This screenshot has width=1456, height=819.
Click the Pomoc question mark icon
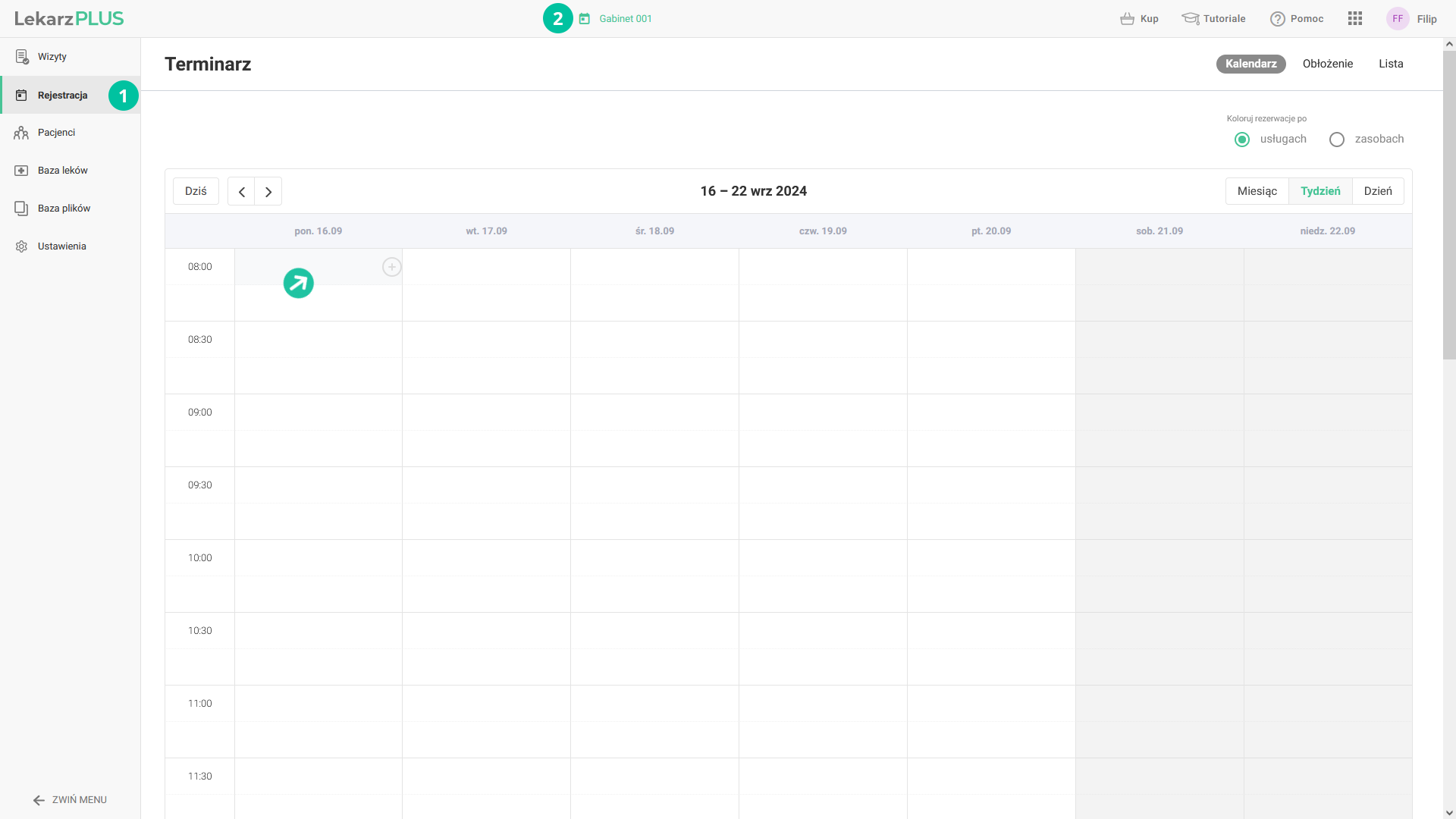(x=1277, y=19)
